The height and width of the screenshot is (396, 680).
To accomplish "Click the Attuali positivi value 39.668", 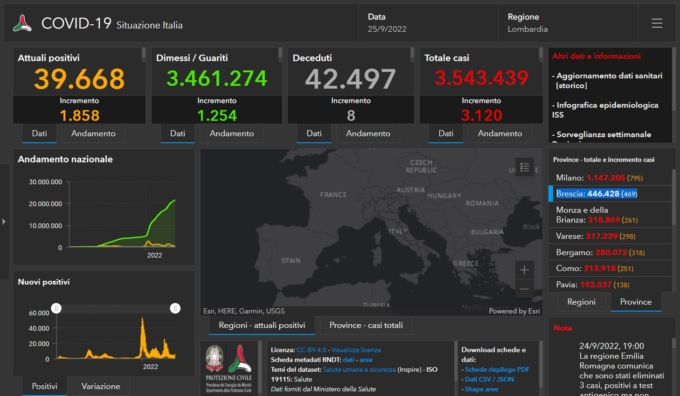I will click(79, 79).
